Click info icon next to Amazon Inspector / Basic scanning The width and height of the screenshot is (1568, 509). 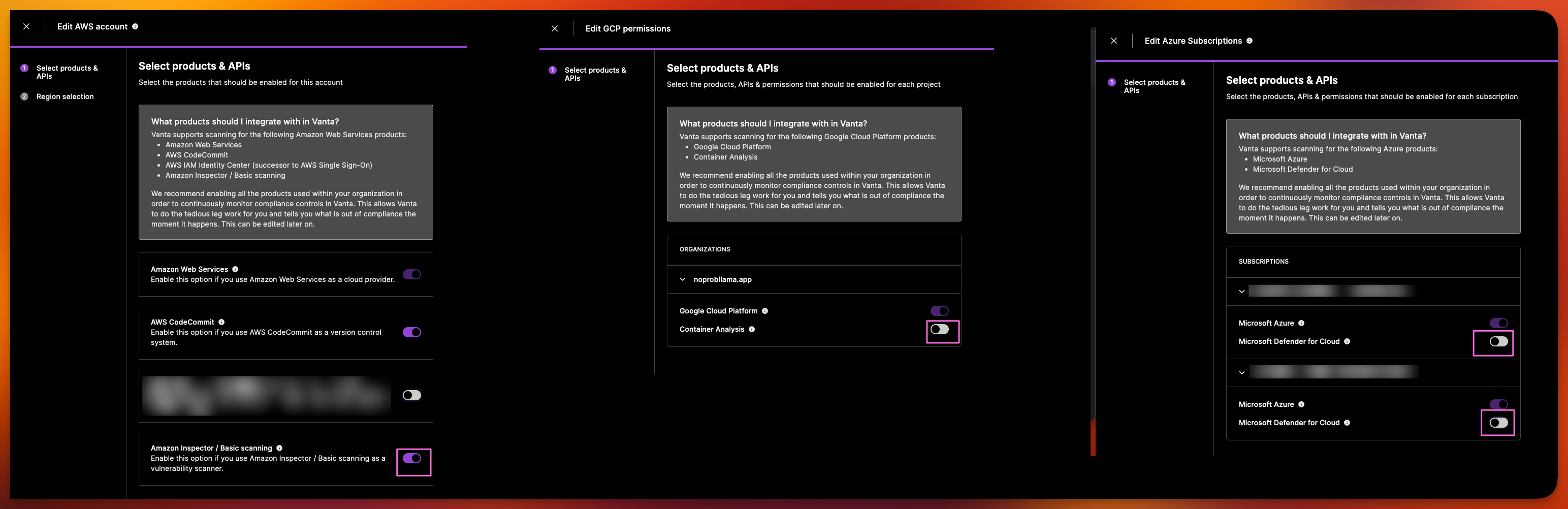click(279, 448)
